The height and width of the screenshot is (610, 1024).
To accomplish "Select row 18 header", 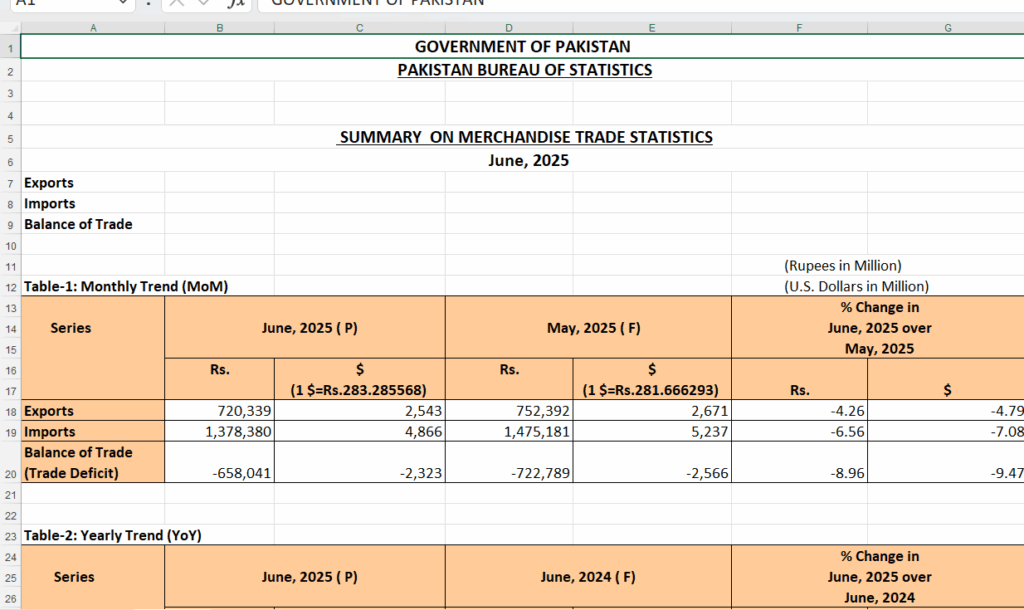I will click(9, 411).
